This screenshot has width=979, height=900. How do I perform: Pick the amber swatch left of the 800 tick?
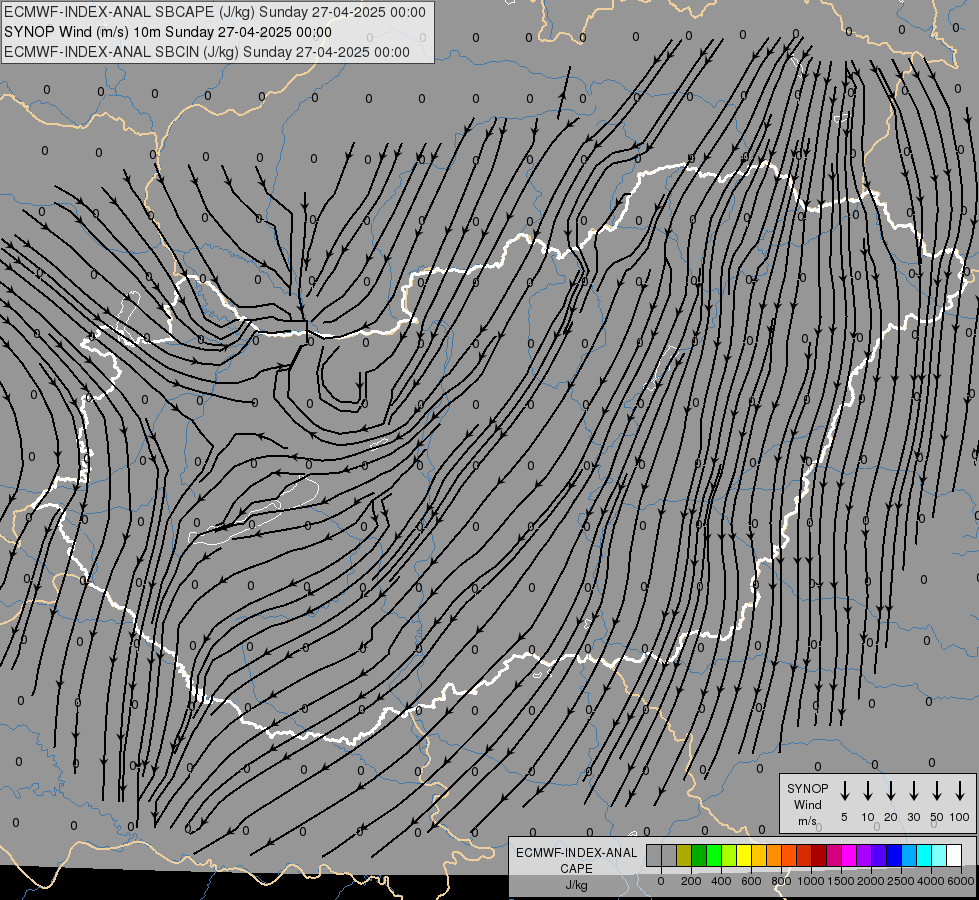pyautogui.click(x=774, y=855)
